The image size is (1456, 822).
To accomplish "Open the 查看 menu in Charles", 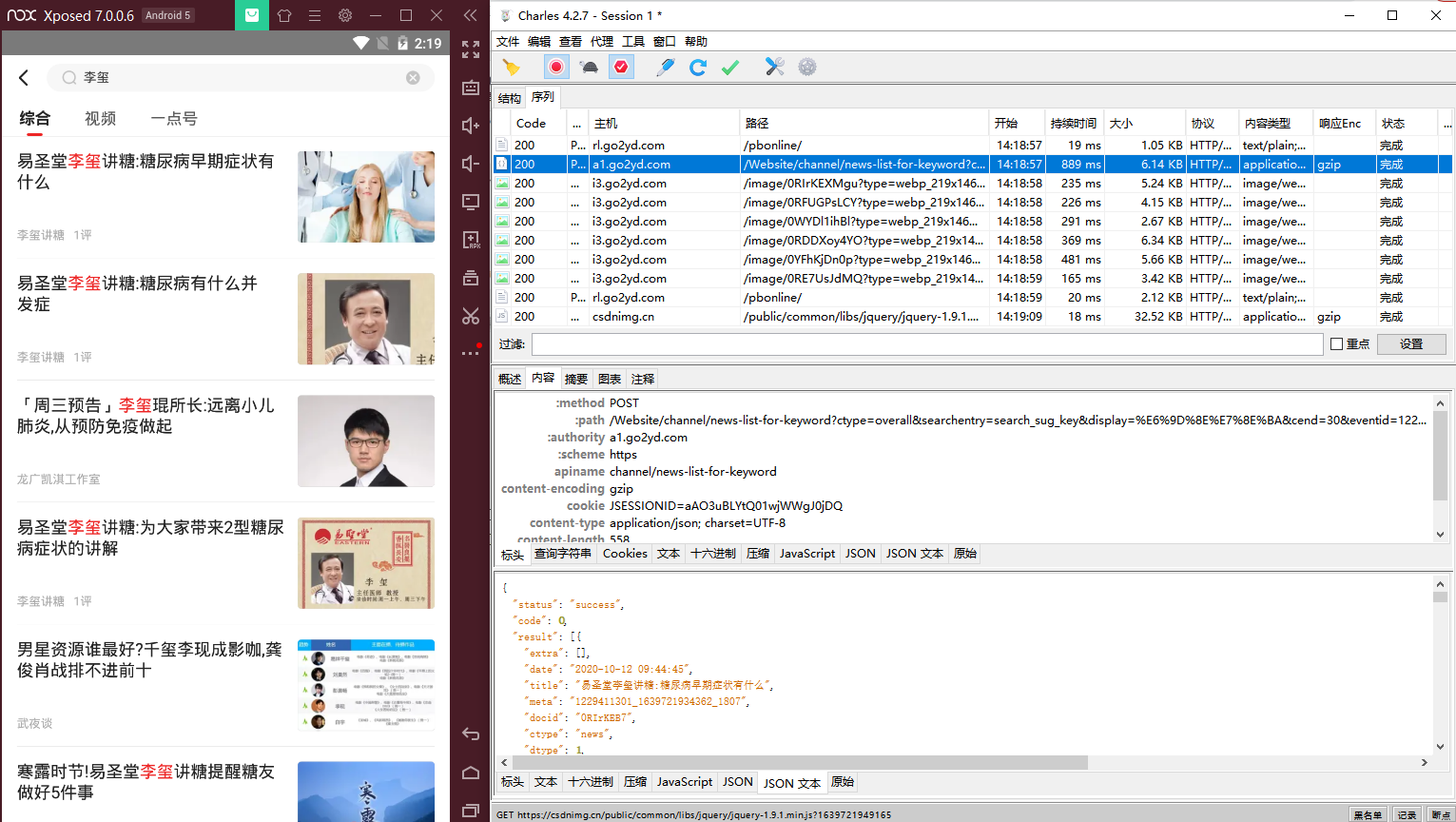I will pyautogui.click(x=571, y=41).
